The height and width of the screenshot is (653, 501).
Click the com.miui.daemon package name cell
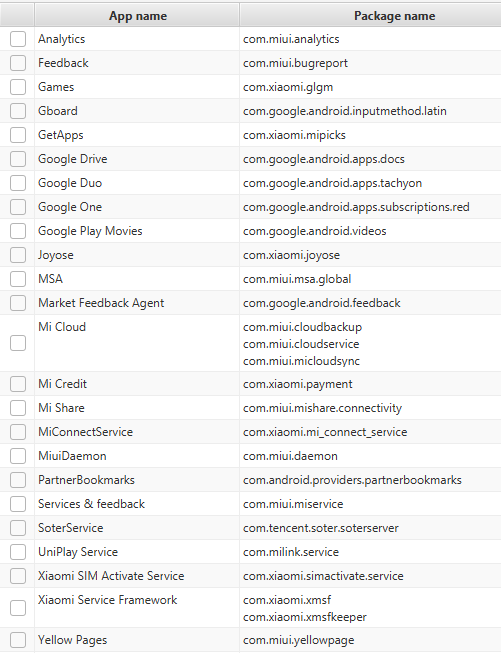pyautogui.click(x=370, y=456)
